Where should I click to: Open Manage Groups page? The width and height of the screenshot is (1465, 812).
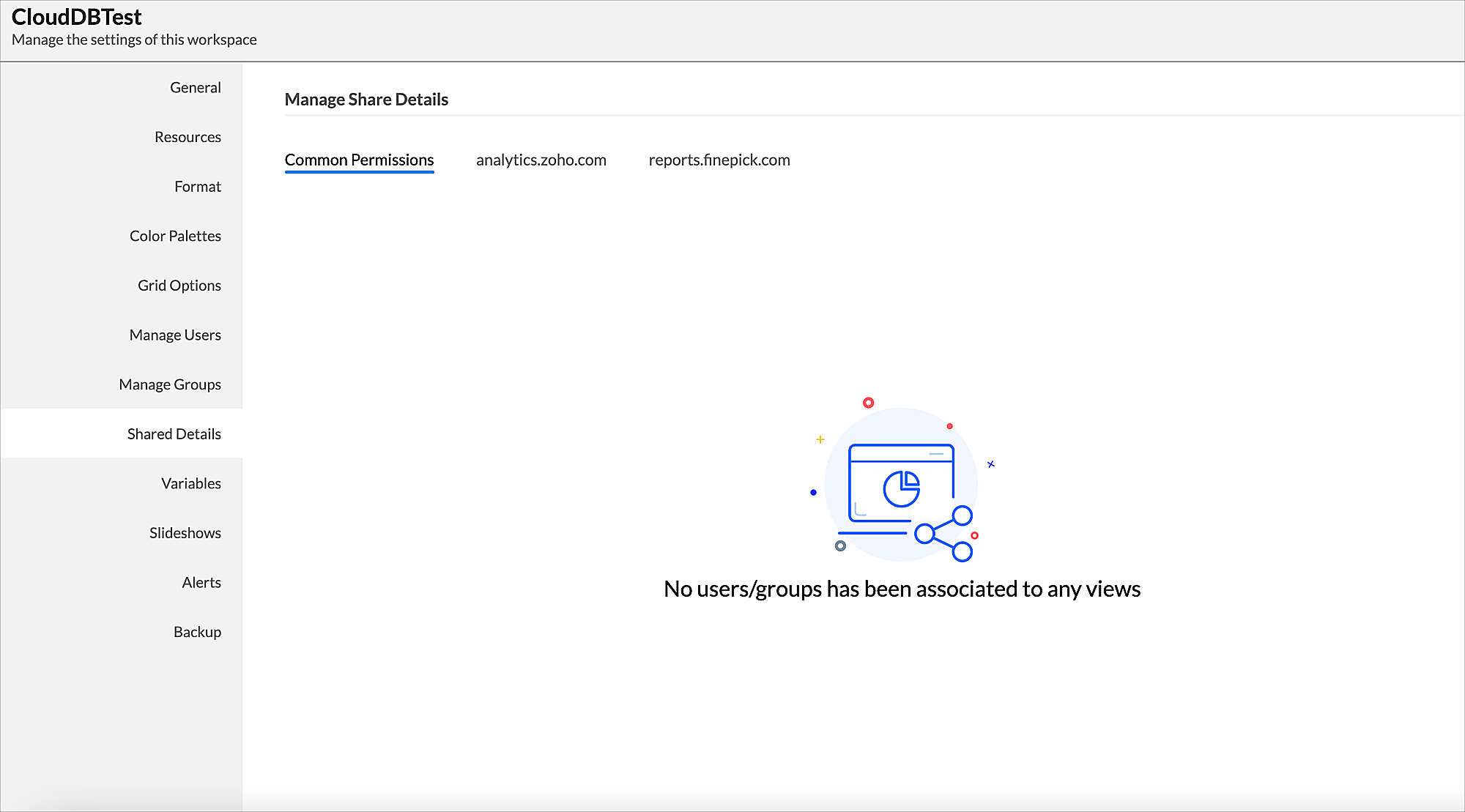(x=170, y=384)
